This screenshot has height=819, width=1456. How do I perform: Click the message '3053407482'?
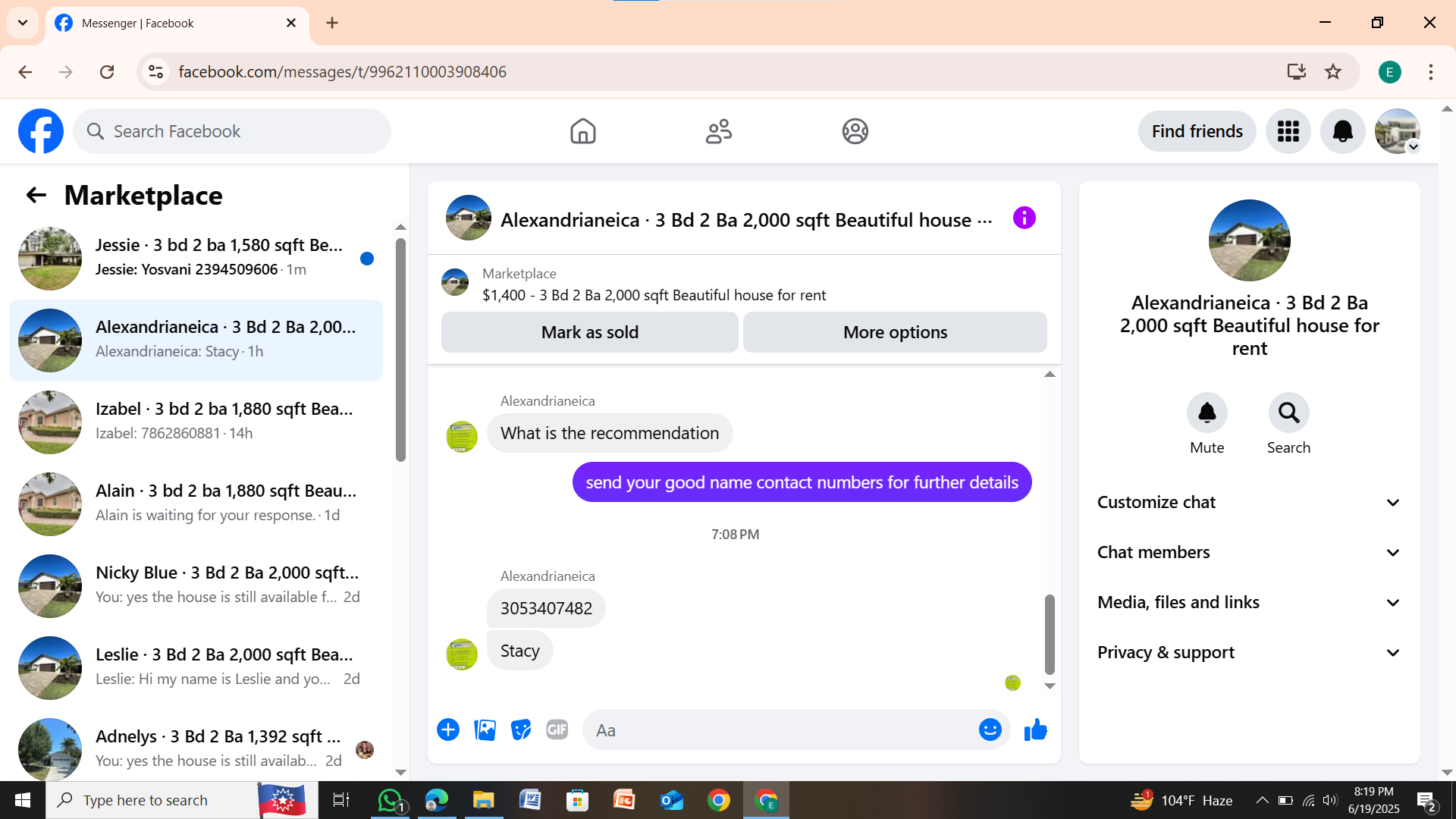tap(546, 608)
